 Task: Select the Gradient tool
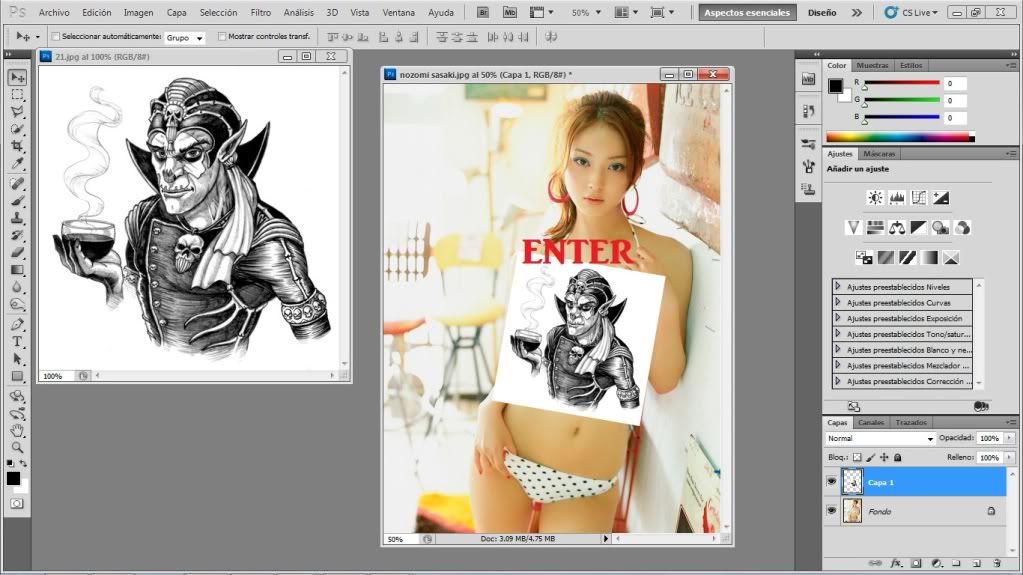click(x=17, y=270)
